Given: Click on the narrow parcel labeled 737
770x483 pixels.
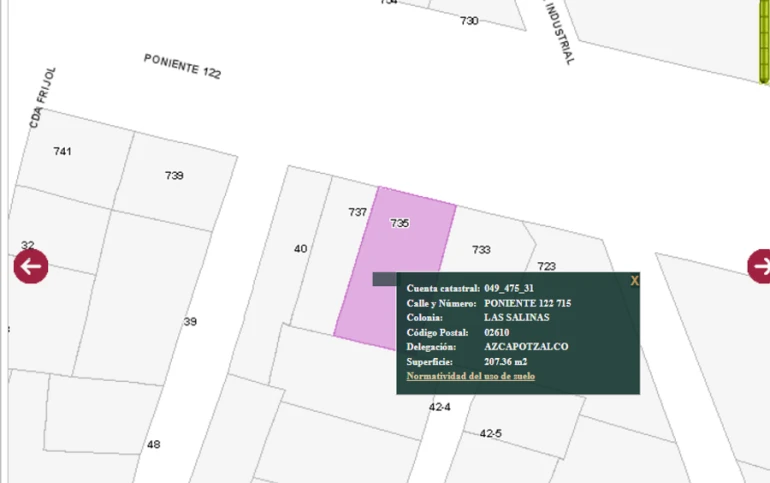Looking at the screenshot, I should point(356,213).
